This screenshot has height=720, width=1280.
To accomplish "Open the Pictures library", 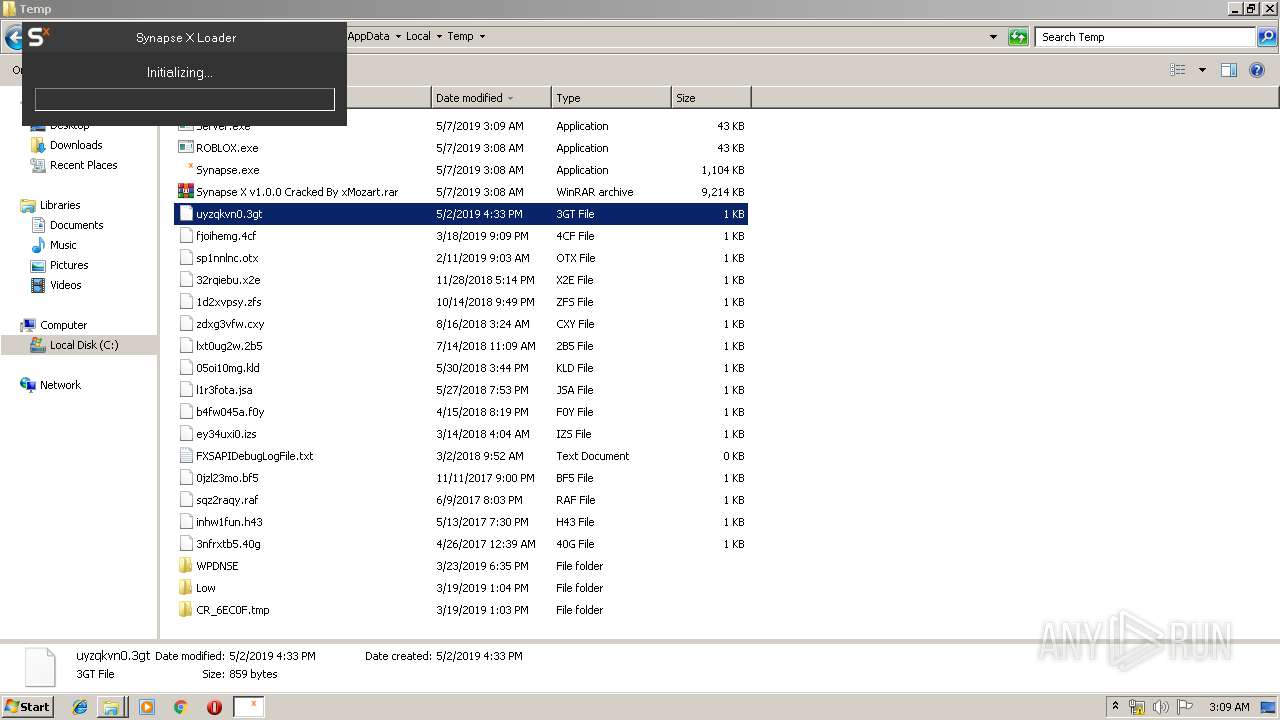I will pyautogui.click(x=69, y=265).
